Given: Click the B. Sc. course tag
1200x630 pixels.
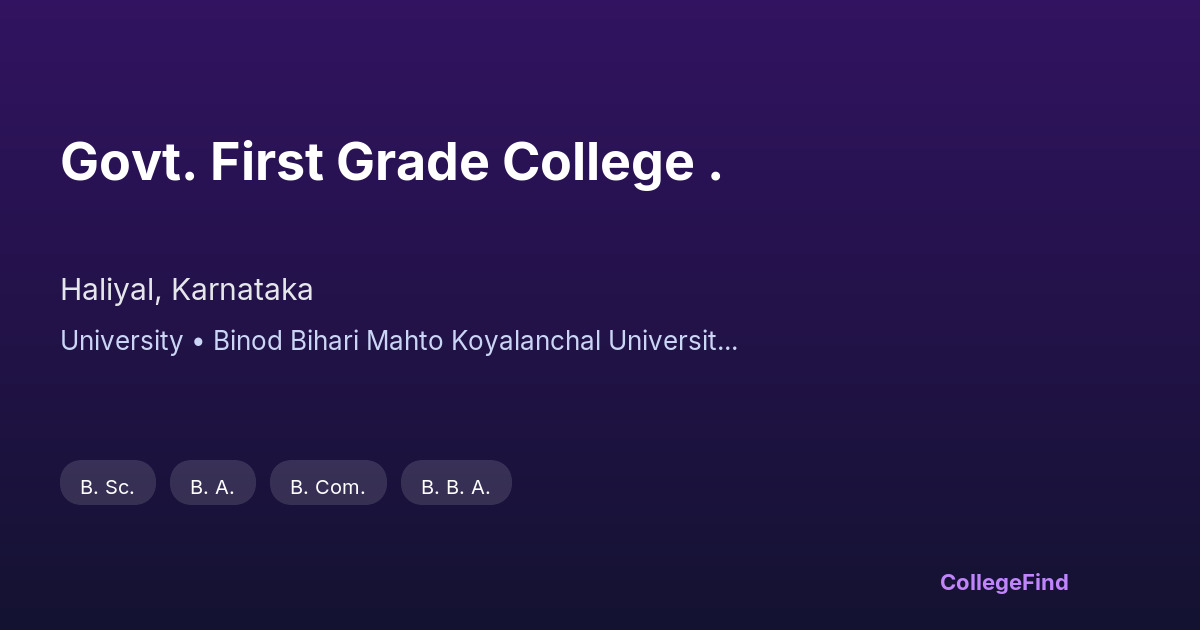Looking at the screenshot, I should click(x=108, y=486).
